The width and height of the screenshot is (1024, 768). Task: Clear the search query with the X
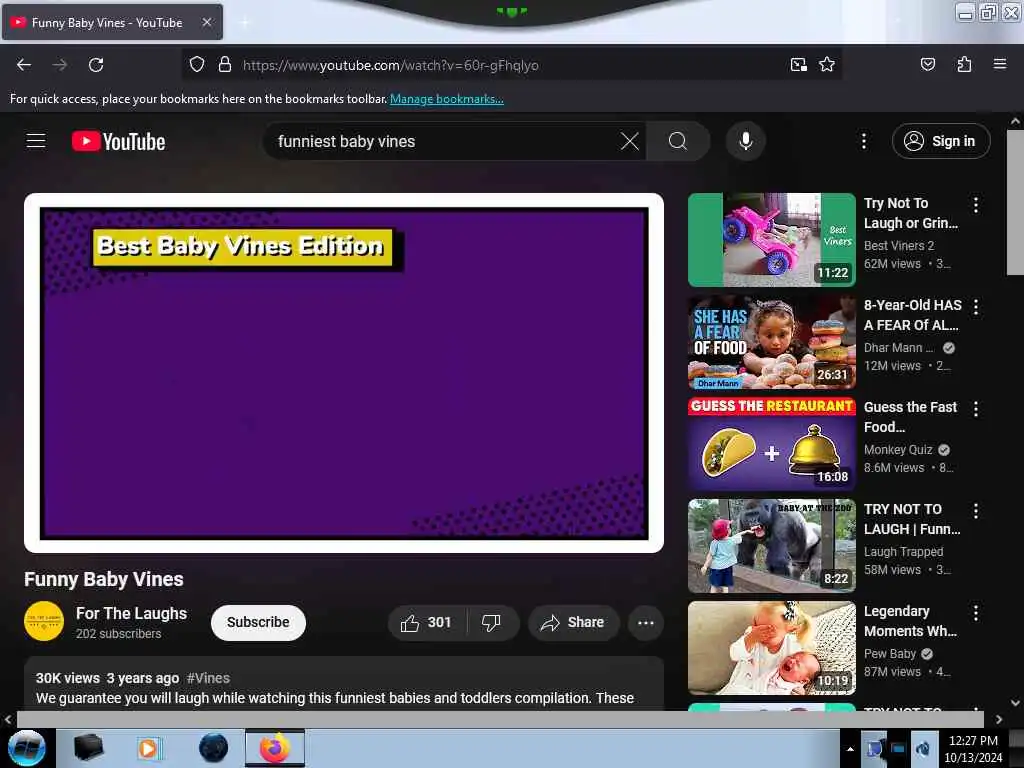[x=630, y=141]
